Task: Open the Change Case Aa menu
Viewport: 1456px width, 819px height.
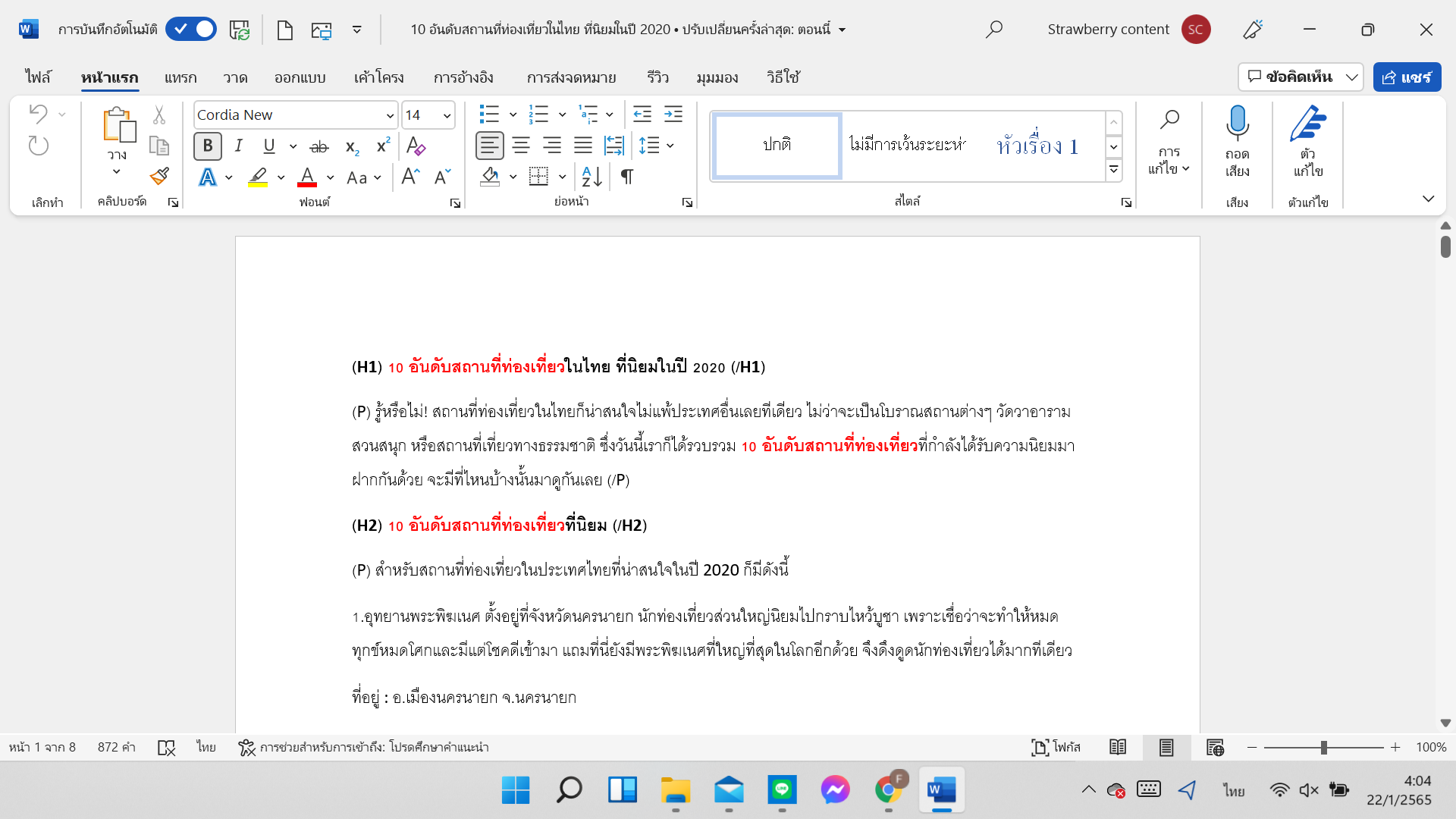Action: 363,177
